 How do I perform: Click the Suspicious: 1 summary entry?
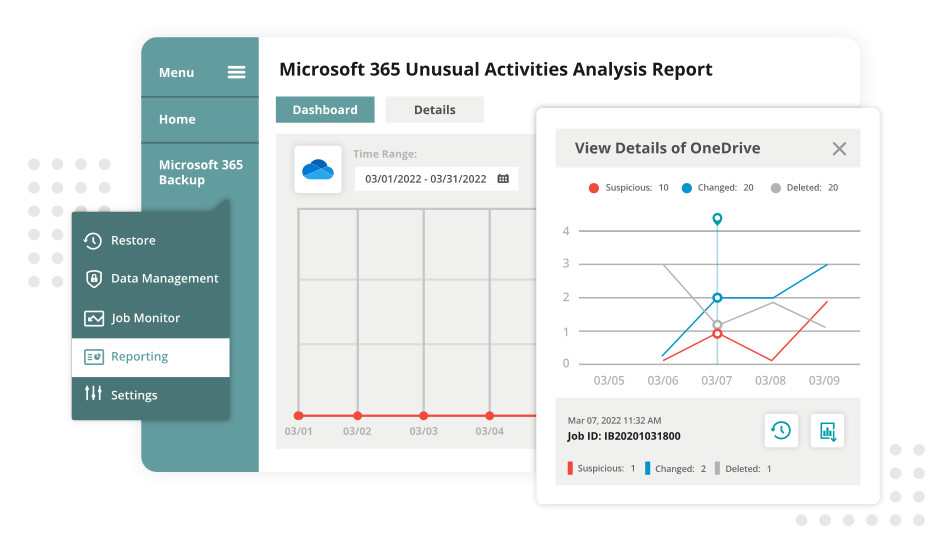[601, 469]
